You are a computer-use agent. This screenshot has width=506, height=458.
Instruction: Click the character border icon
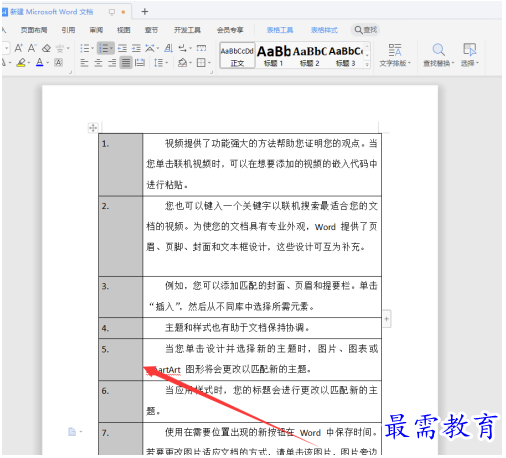(58, 62)
